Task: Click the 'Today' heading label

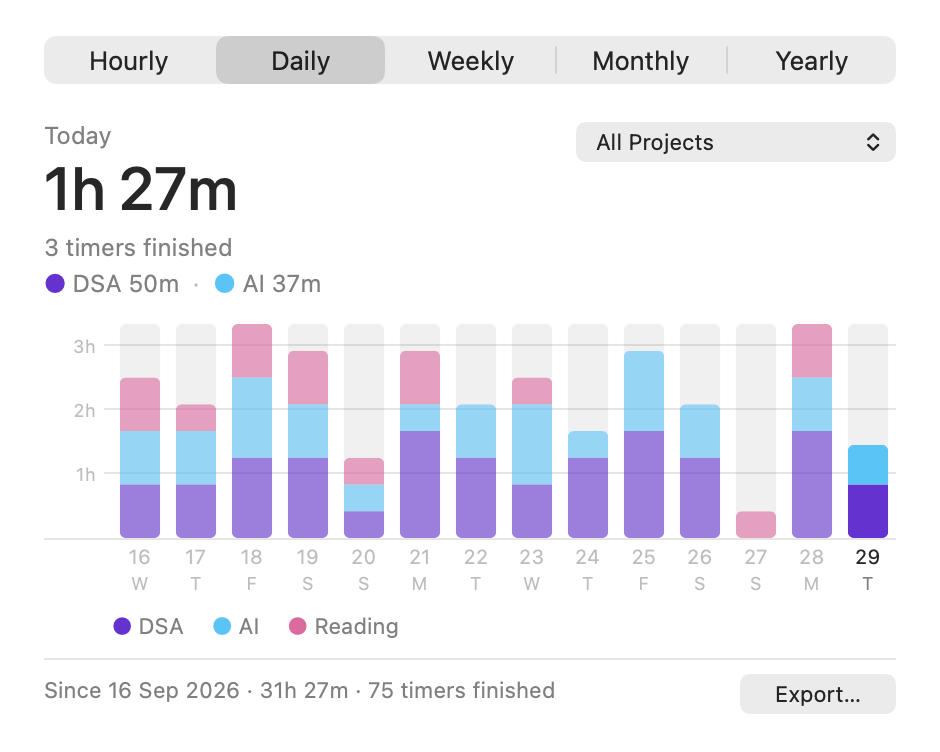Action: pos(78,136)
